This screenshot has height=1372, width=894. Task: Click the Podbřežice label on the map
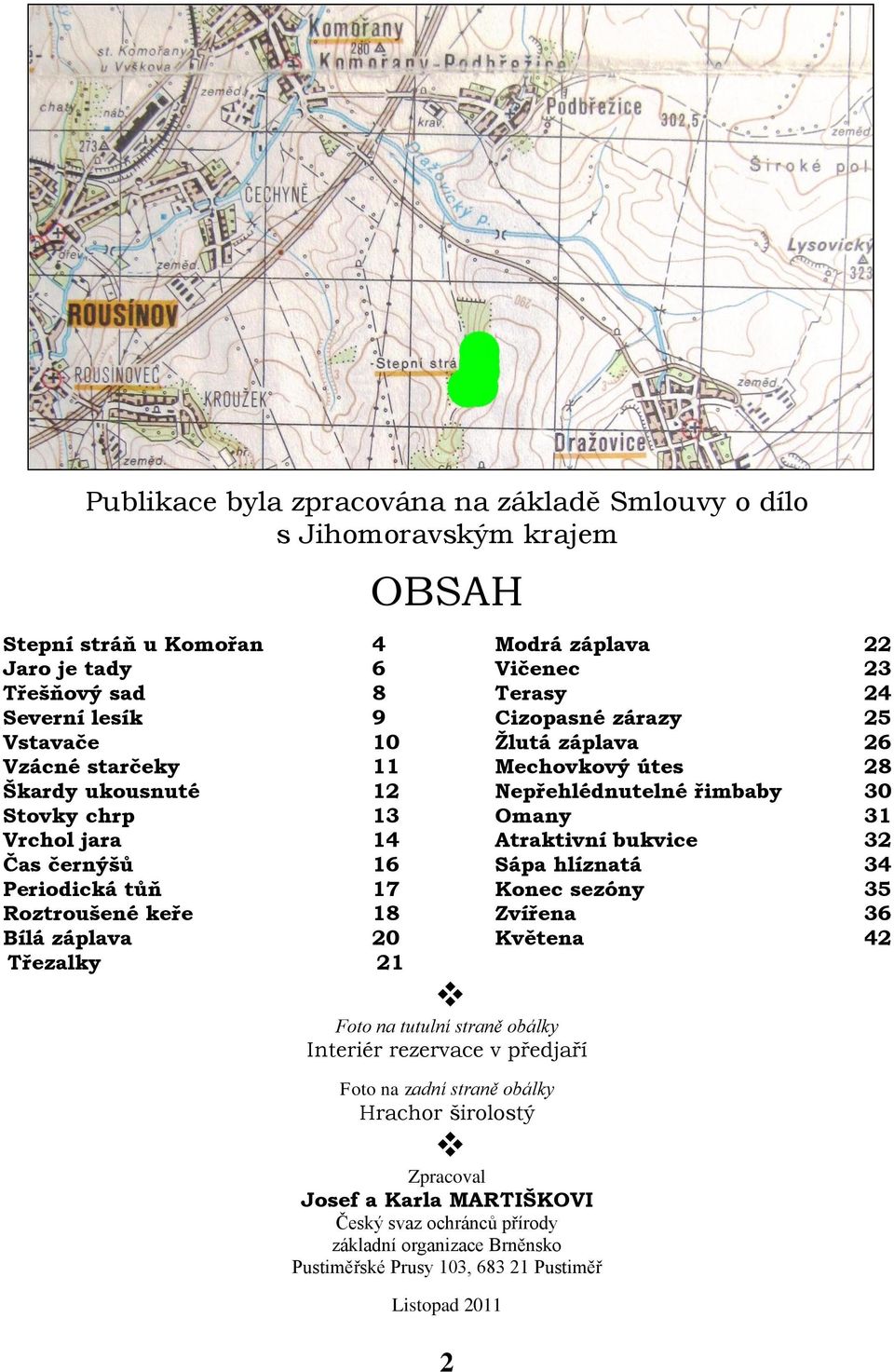coord(594,106)
